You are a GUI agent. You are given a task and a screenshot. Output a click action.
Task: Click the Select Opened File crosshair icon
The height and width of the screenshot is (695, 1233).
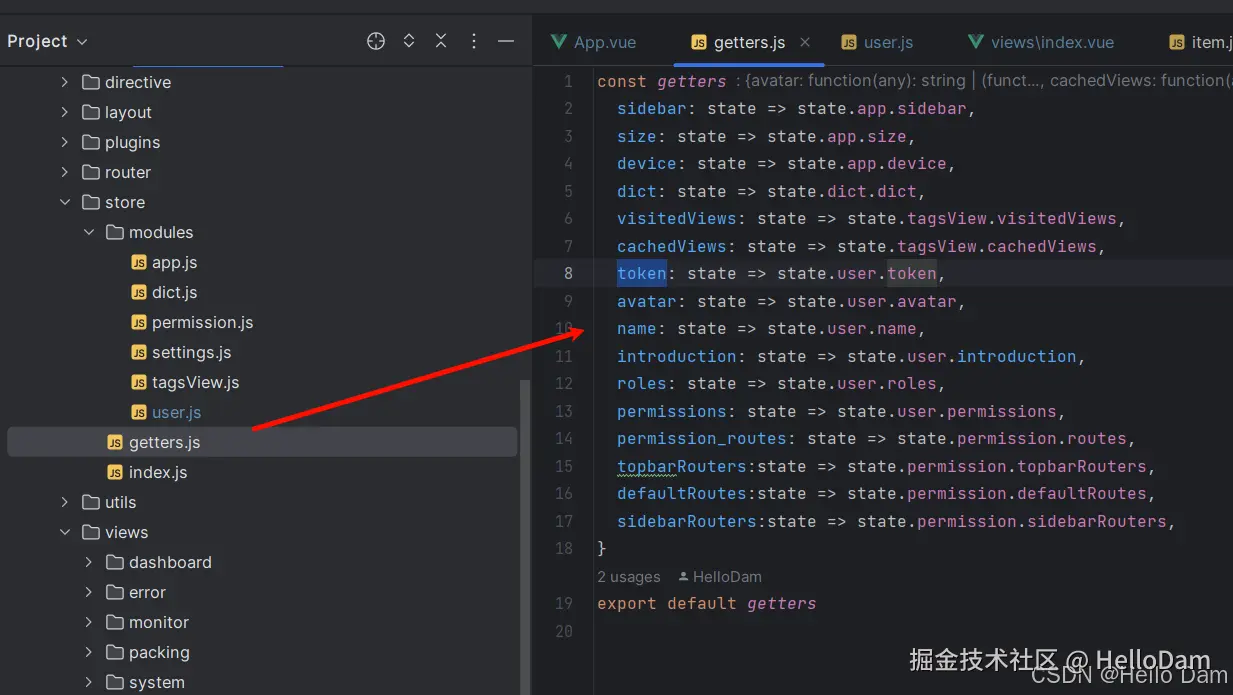click(x=376, y=41)
